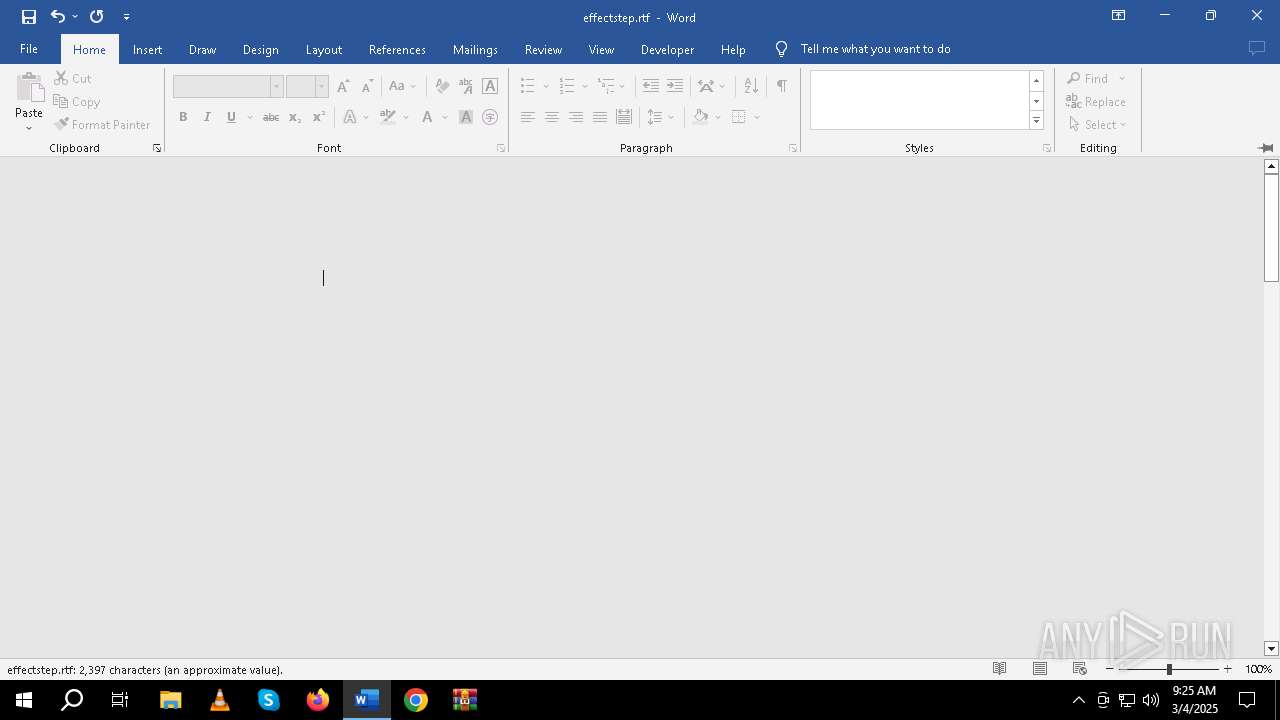Screen dimensions: 1280x720
Task: Click the zoom slider handle
Action: [x=1169, y=669]
